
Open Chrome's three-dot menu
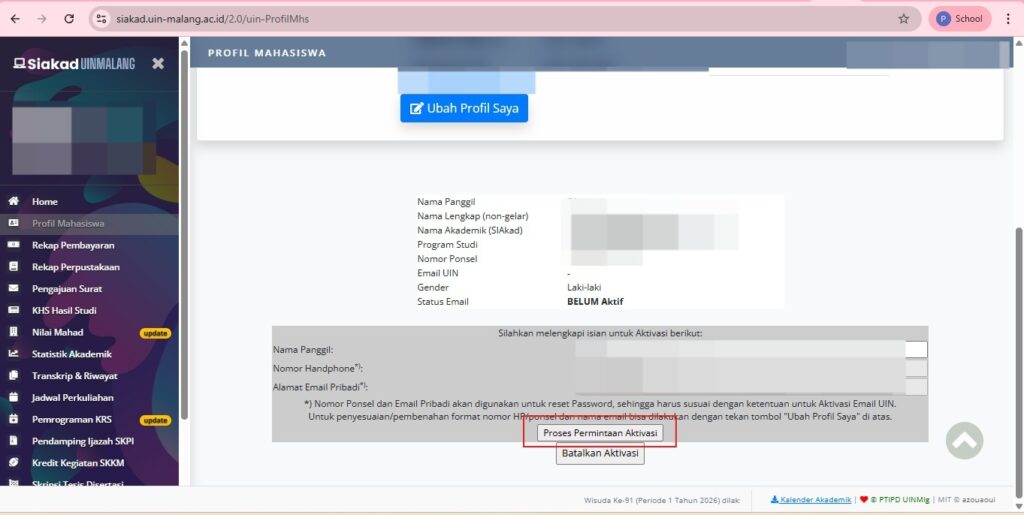(1008, 18)
